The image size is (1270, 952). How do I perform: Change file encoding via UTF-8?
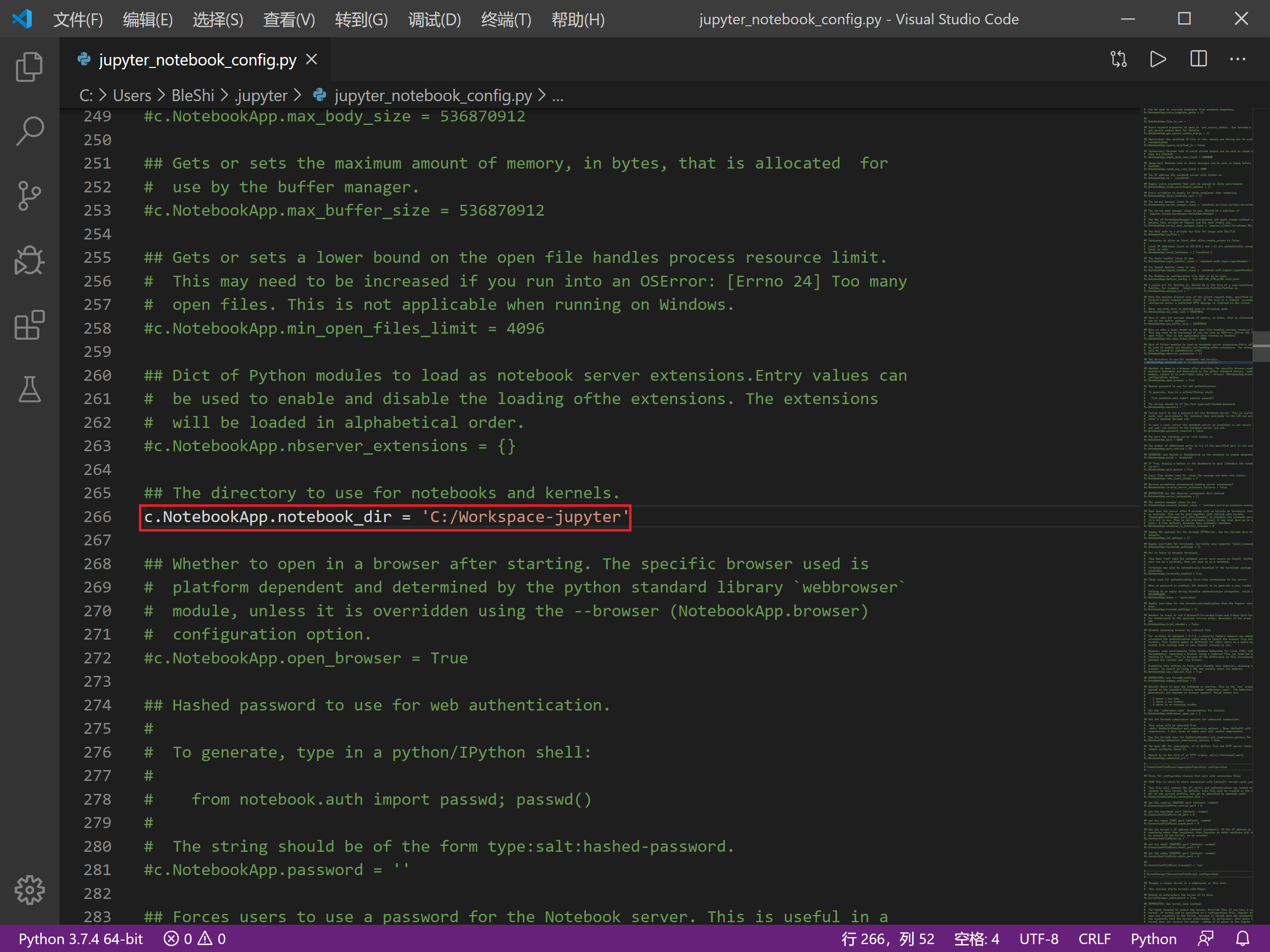[1039, 939]
